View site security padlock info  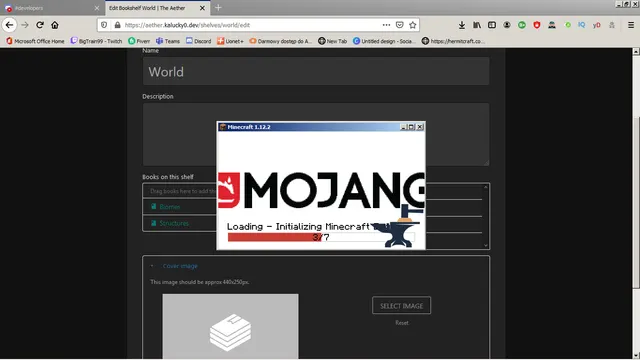118,25
